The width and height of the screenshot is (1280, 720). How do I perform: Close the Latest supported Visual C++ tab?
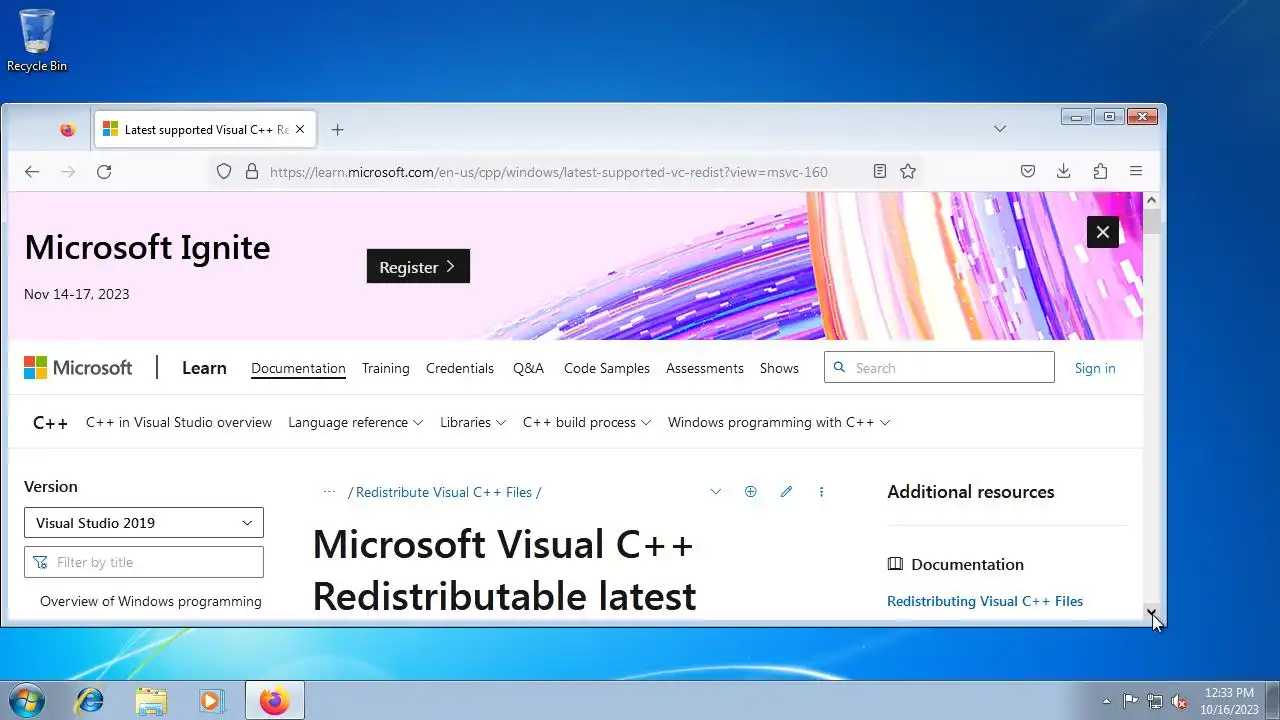tap(300, 129)
